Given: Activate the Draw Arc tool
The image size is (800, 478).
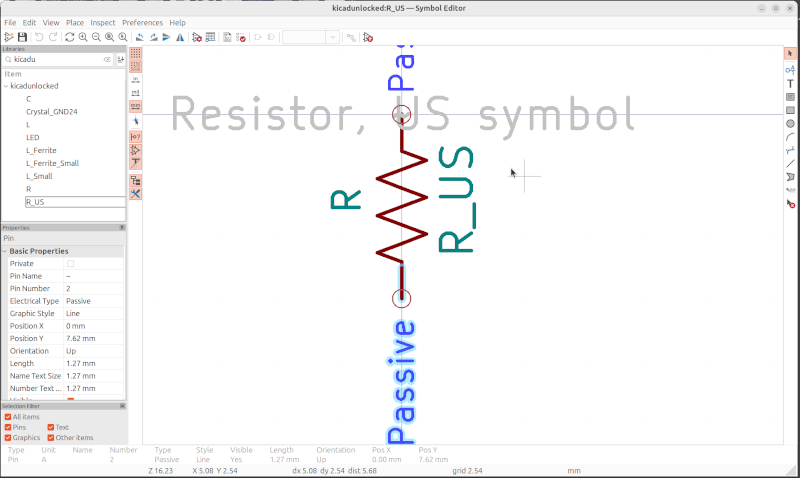Looking at the screenshot, I should [x=790, y=137].
